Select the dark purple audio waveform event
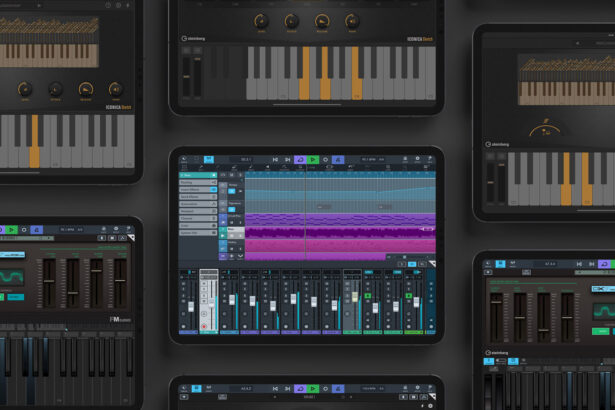This screenshot has width=615, height=410. (340, 233)
